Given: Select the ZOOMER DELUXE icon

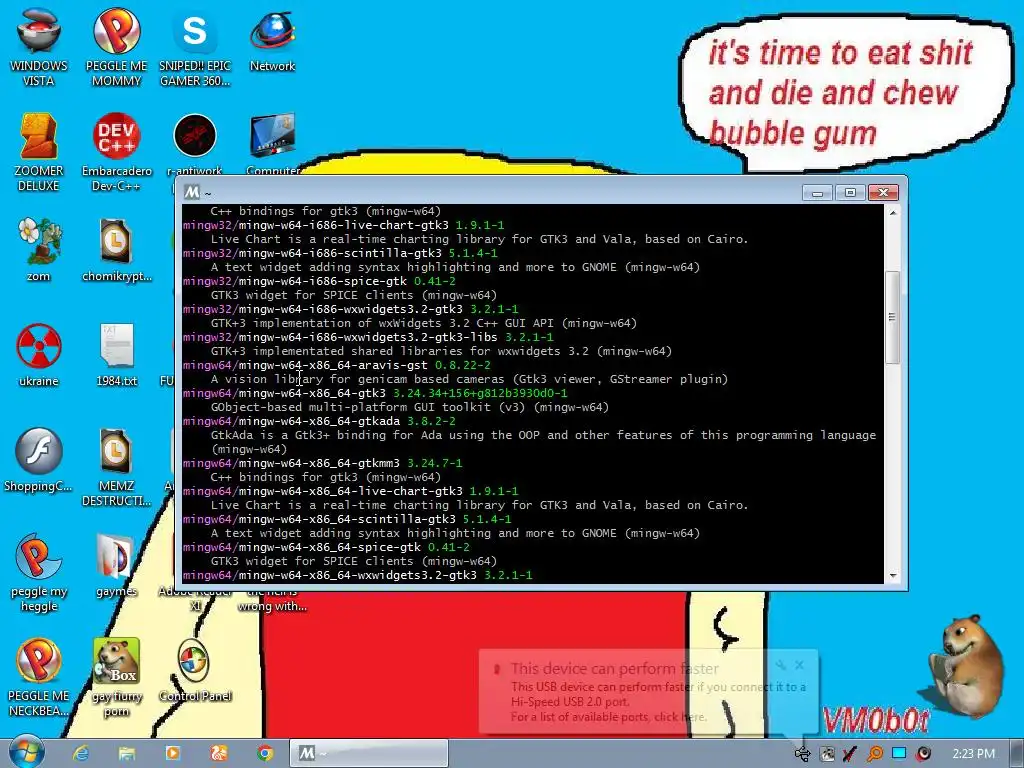Looking at the screenshot, I should (x=39, y=152).
